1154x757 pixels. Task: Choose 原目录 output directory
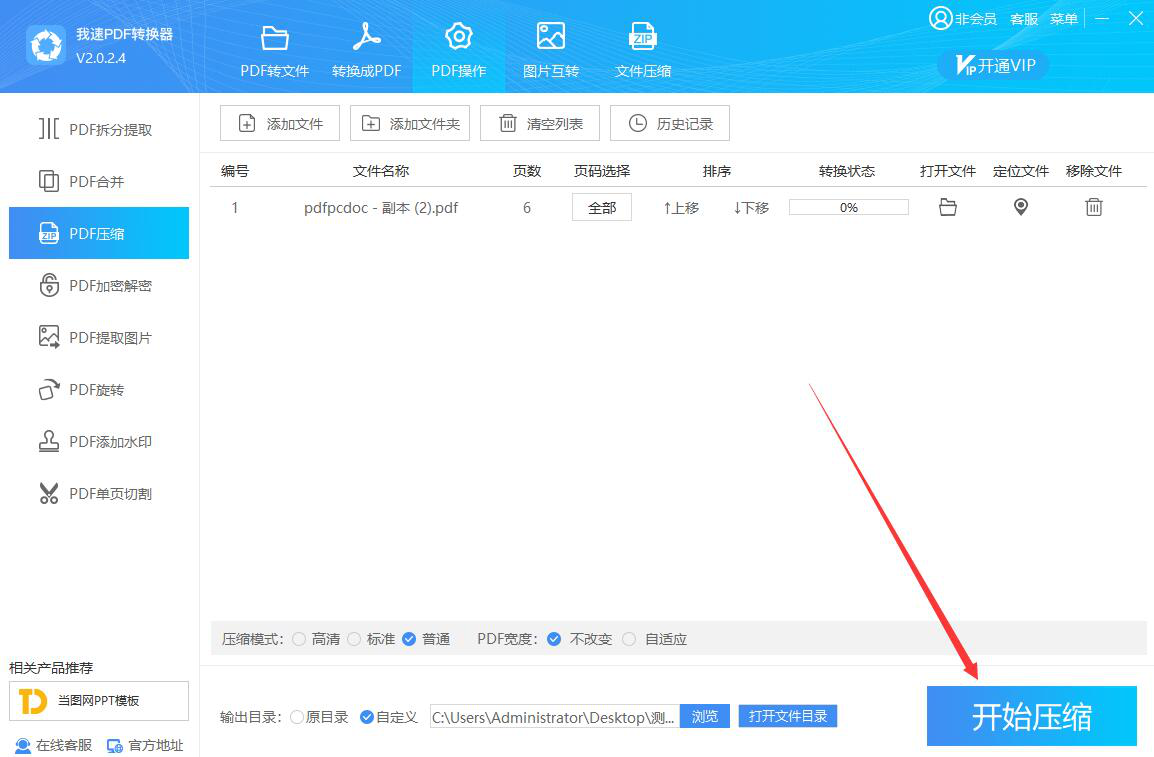[297, 717]
